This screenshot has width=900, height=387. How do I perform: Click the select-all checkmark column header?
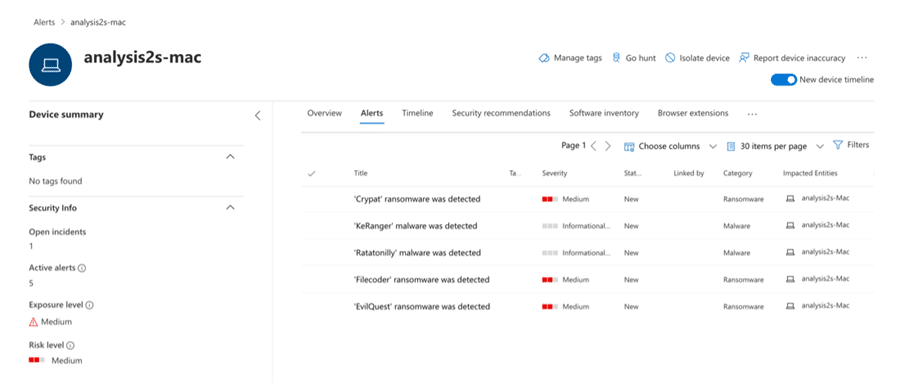[x=312, y=173]
